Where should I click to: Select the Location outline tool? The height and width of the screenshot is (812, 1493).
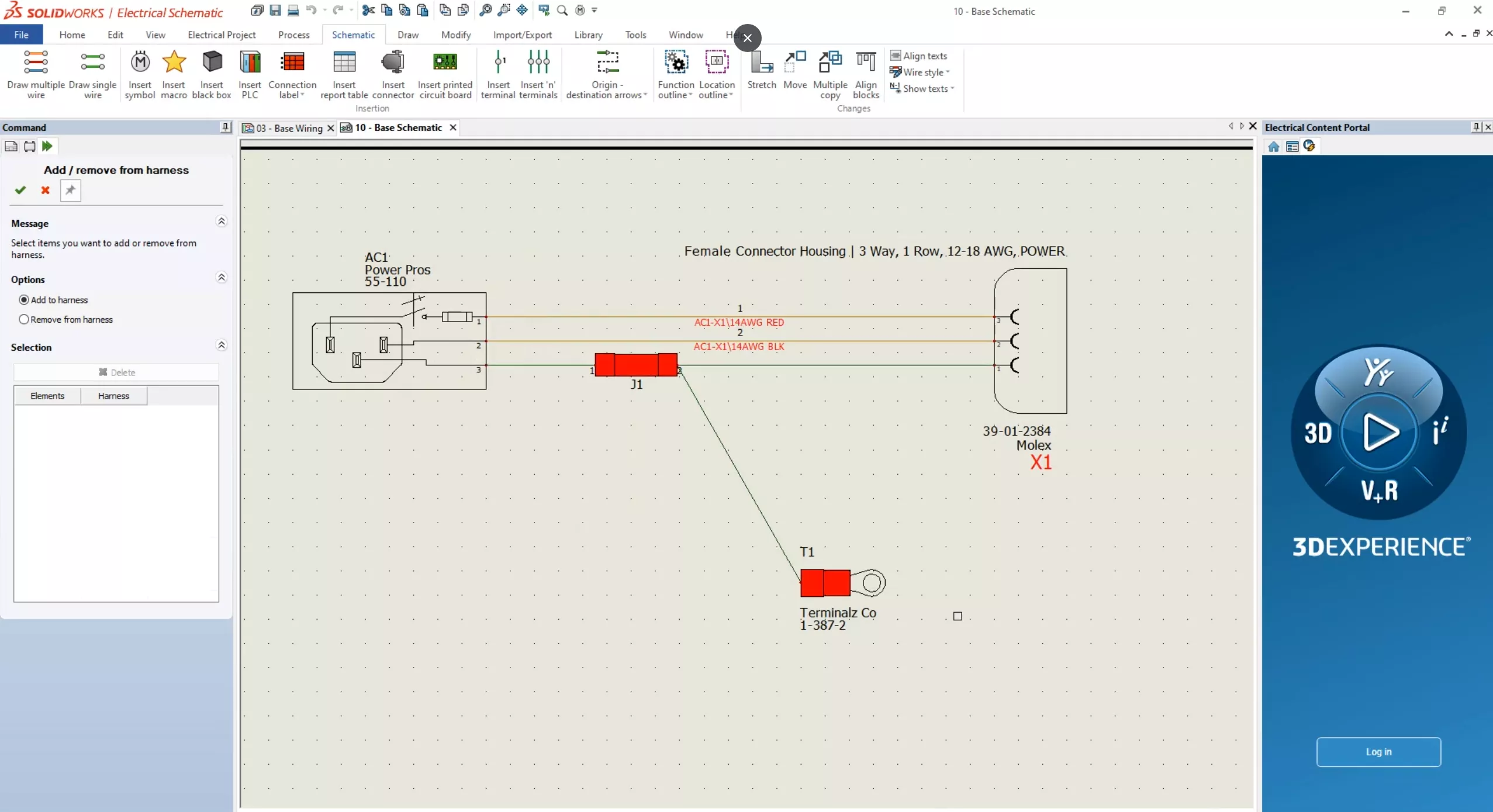point(717,75)
